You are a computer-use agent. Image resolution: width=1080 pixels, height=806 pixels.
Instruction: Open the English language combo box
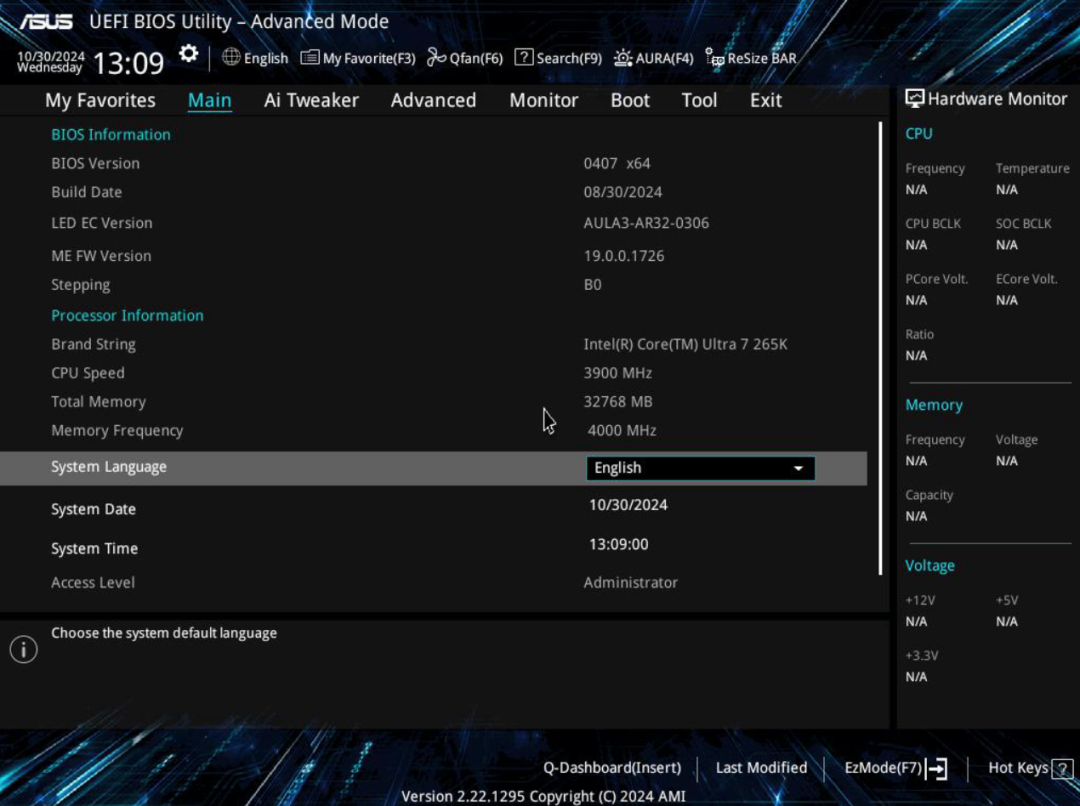[x=699, y=468]
